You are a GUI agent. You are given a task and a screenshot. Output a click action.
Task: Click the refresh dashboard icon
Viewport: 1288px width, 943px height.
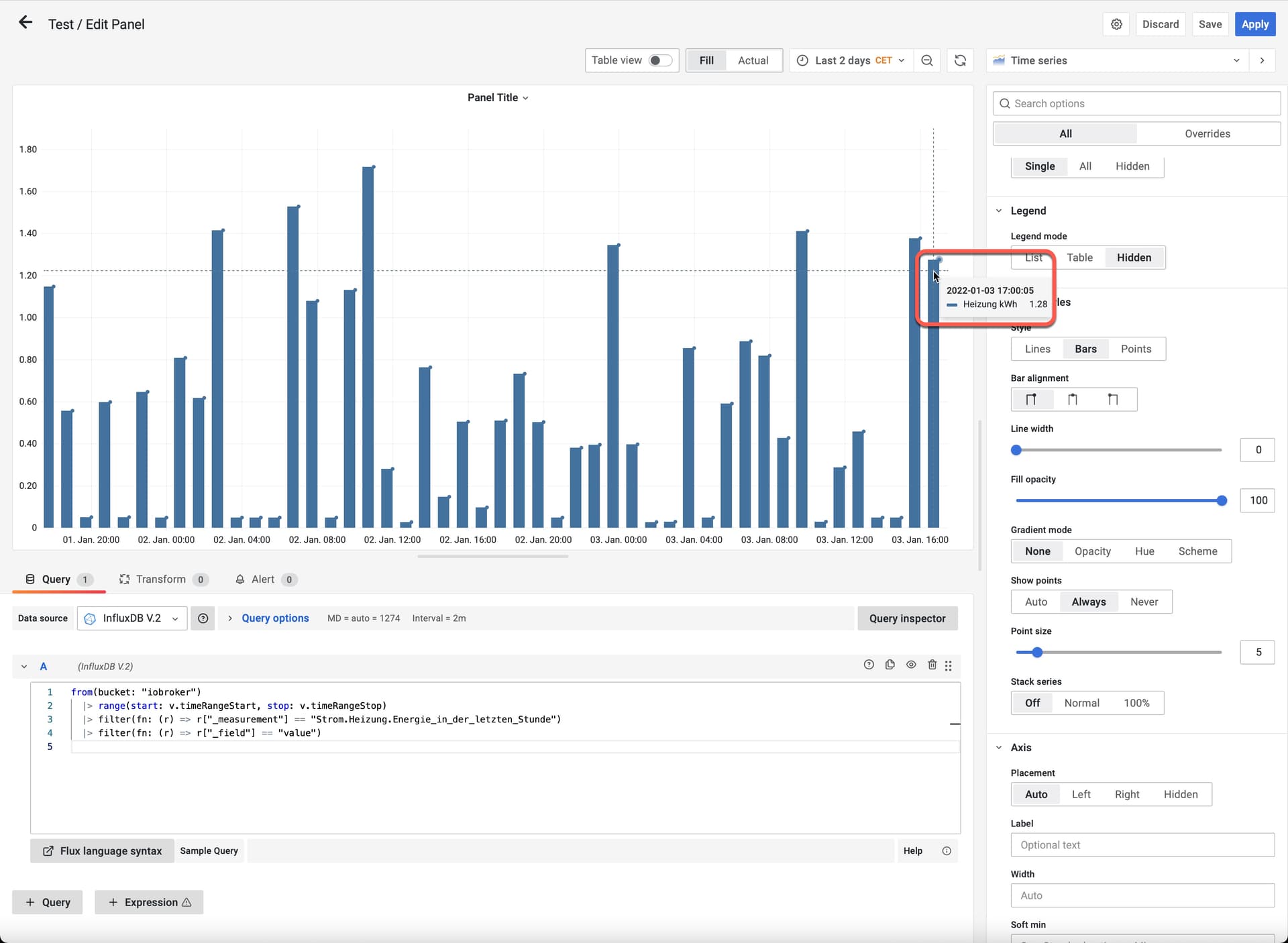pos(960,60)
